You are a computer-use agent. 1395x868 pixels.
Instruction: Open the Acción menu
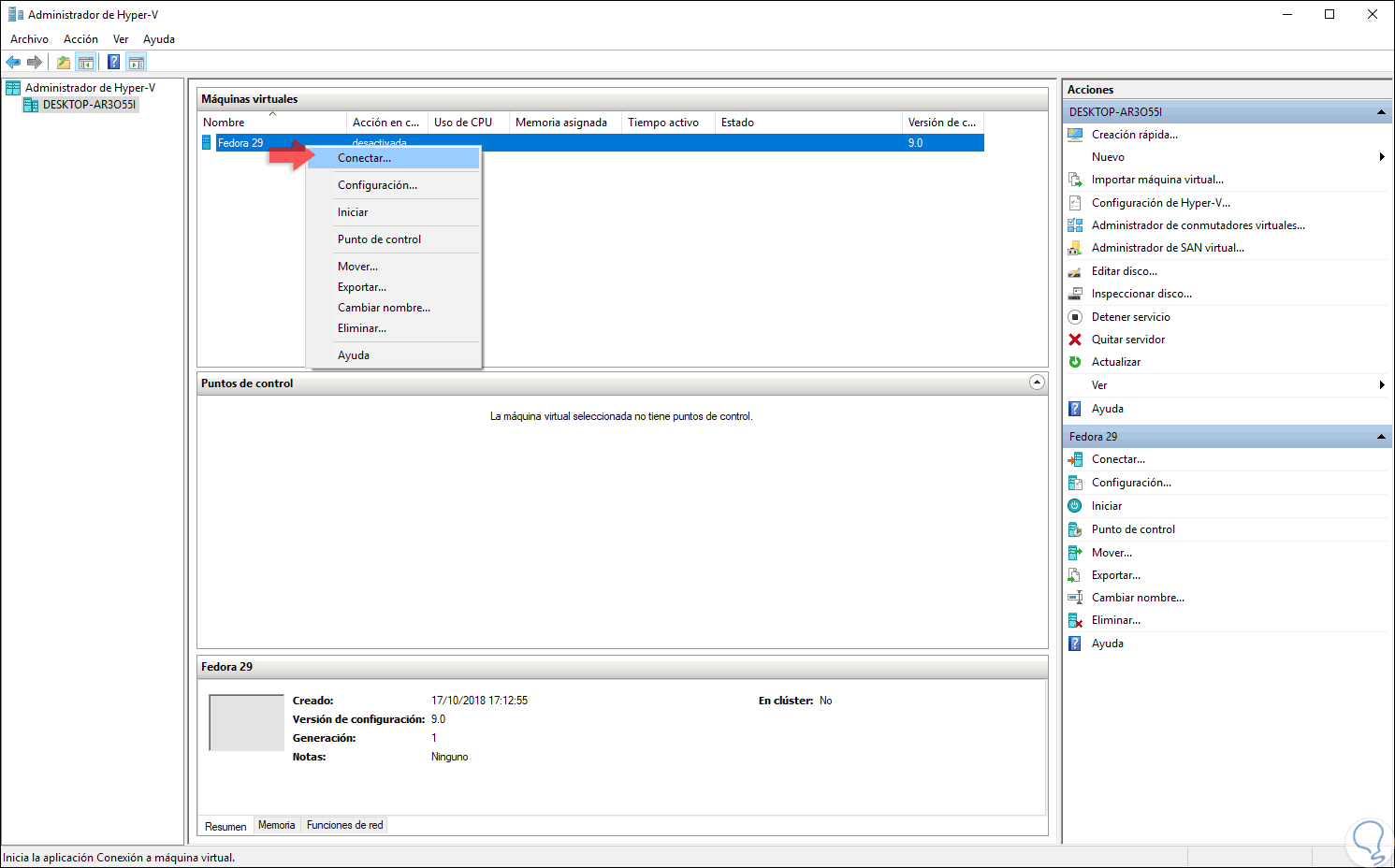tap(80, 39)
